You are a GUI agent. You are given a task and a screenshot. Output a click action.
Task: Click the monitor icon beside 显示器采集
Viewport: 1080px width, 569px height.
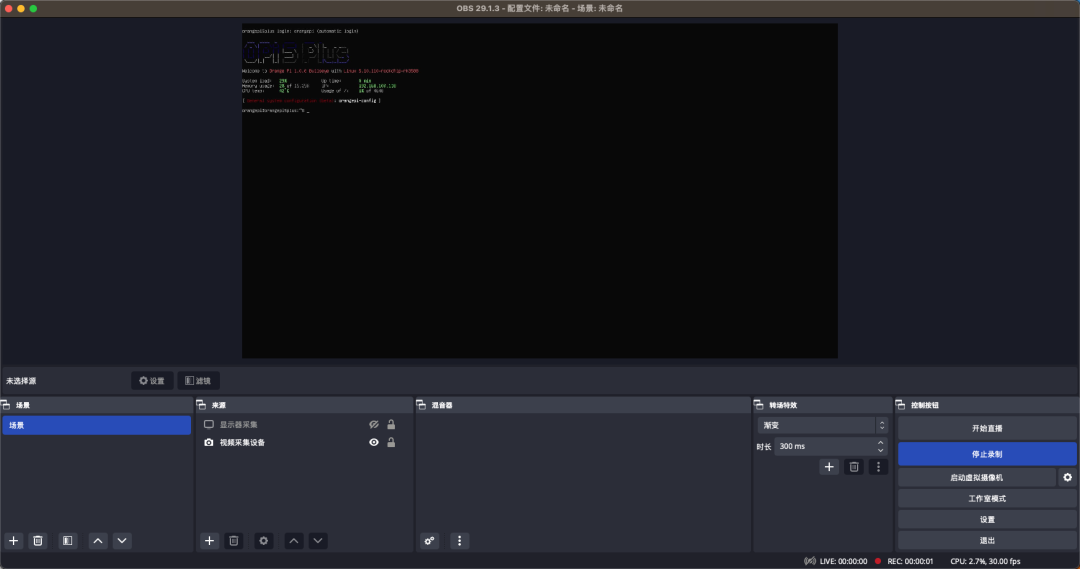click(x=209, y=424)
